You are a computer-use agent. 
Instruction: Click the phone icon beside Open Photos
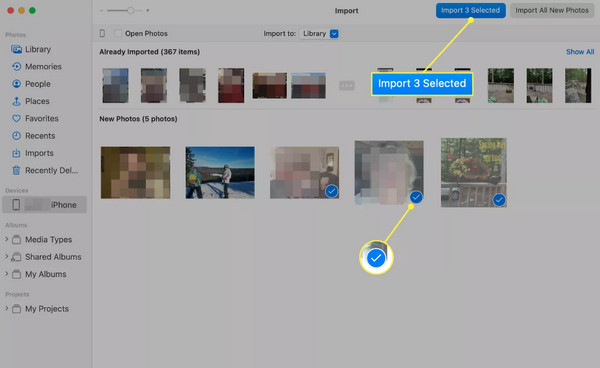coord(102,33)
